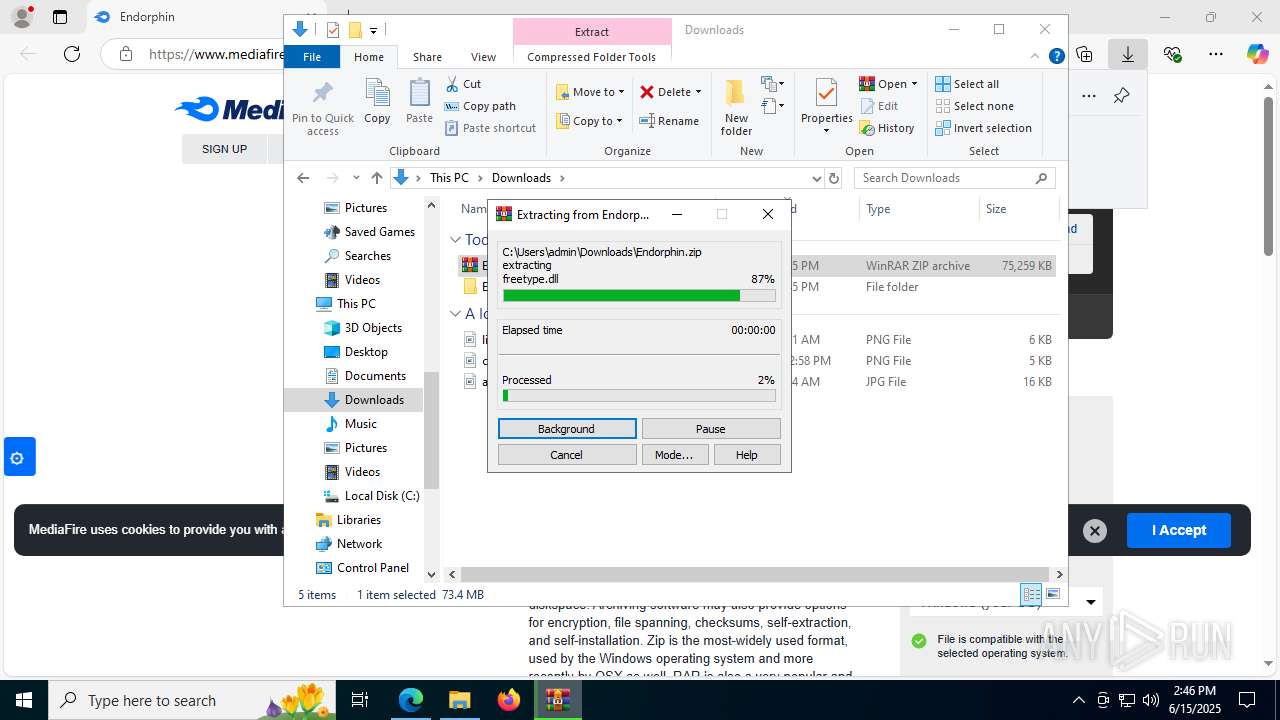The image size is (1280, 720).
Task: Send extraction to Background
Action: (566, 429)
